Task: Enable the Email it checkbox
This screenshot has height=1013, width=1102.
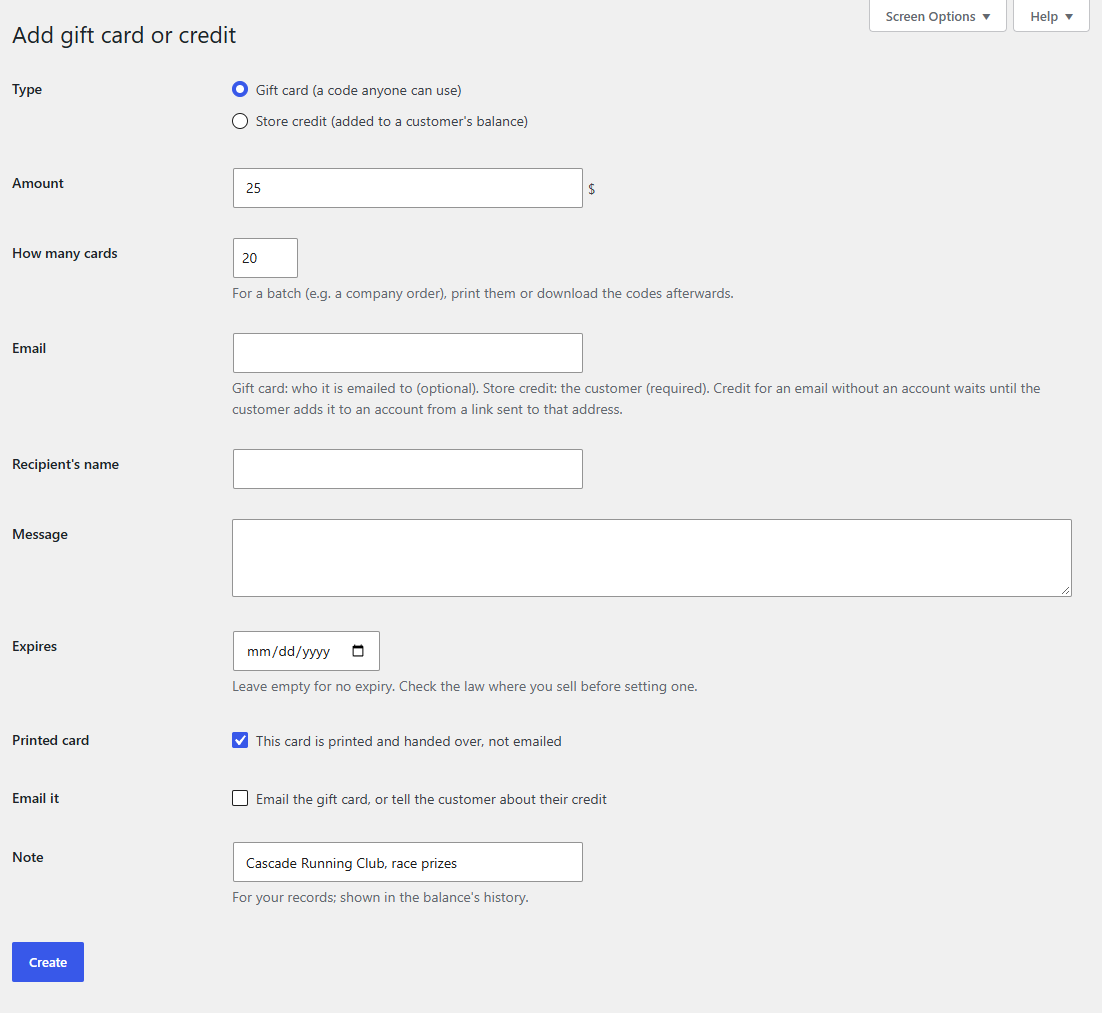Action: [240, 798]
